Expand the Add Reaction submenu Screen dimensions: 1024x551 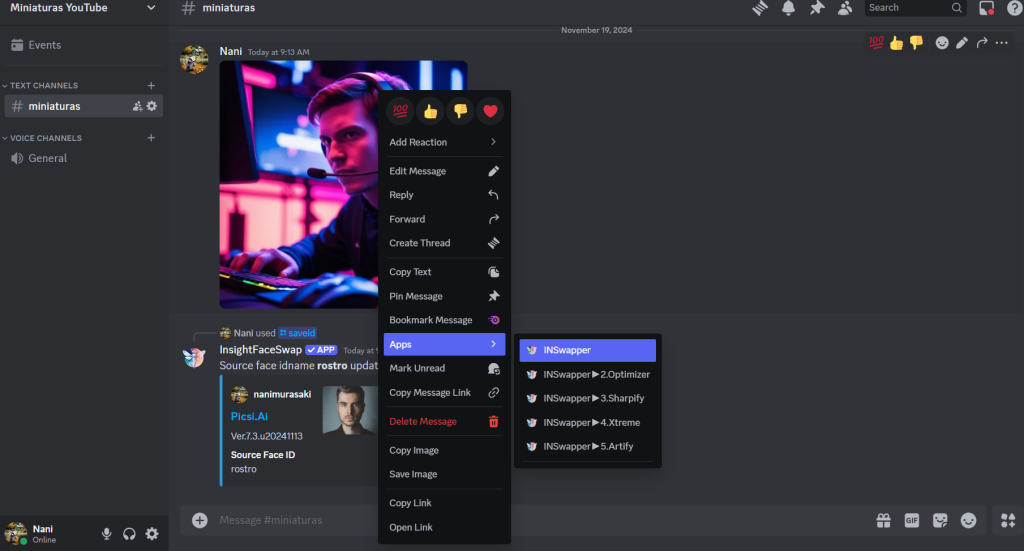444,142
